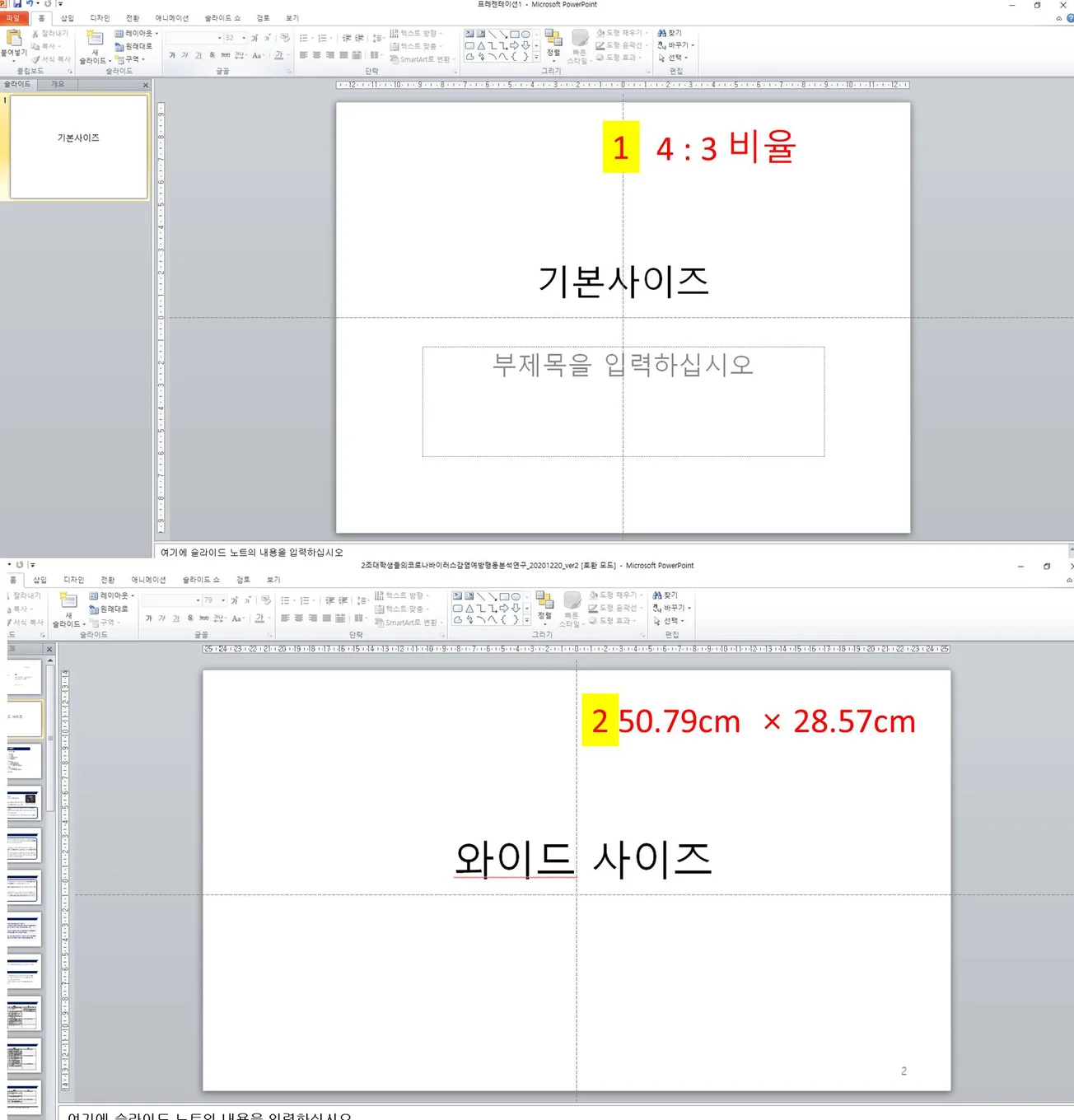
Task: Click 기본사이즈 title text on top slide
Action: coord(623,281)
